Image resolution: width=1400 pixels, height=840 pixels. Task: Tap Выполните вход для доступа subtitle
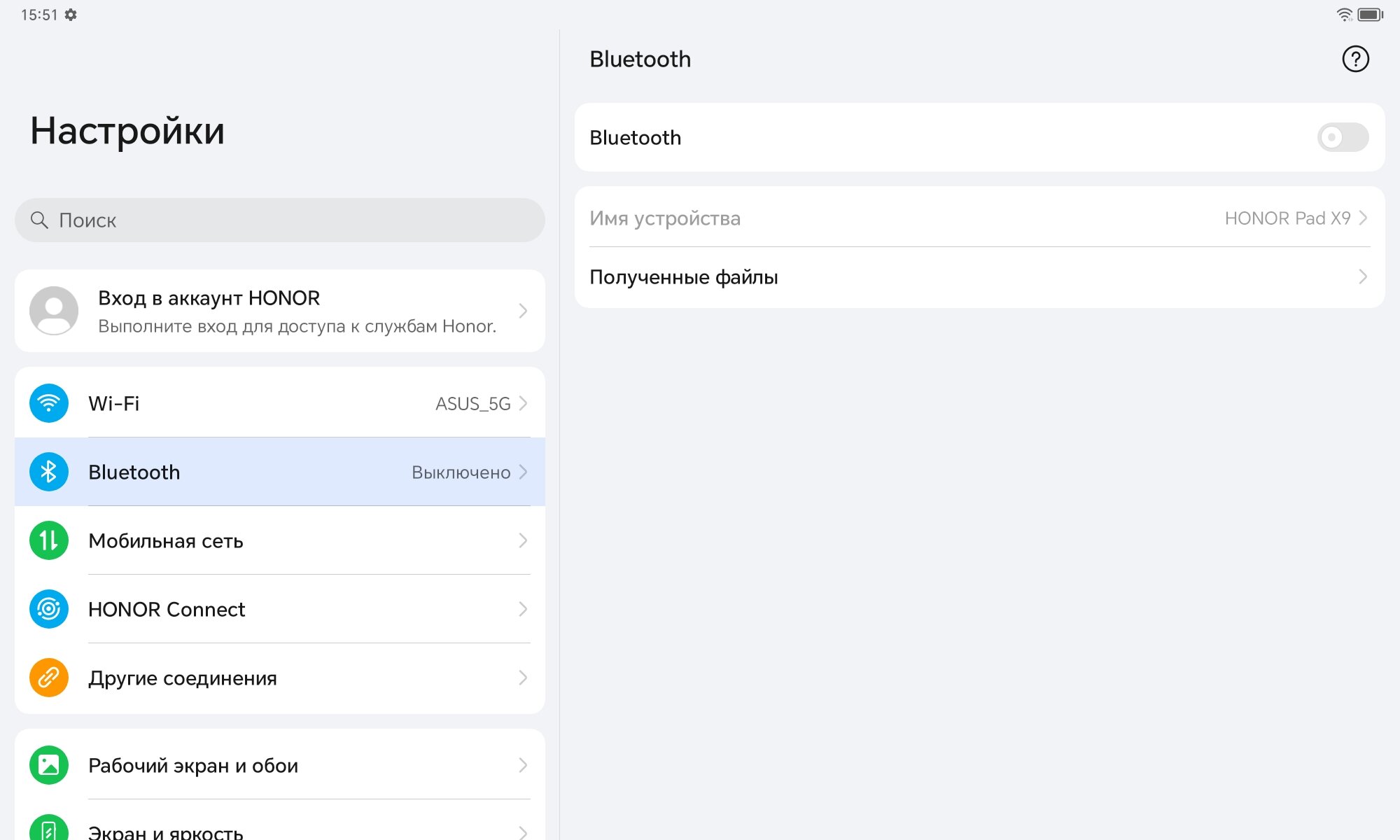[297, 326]
